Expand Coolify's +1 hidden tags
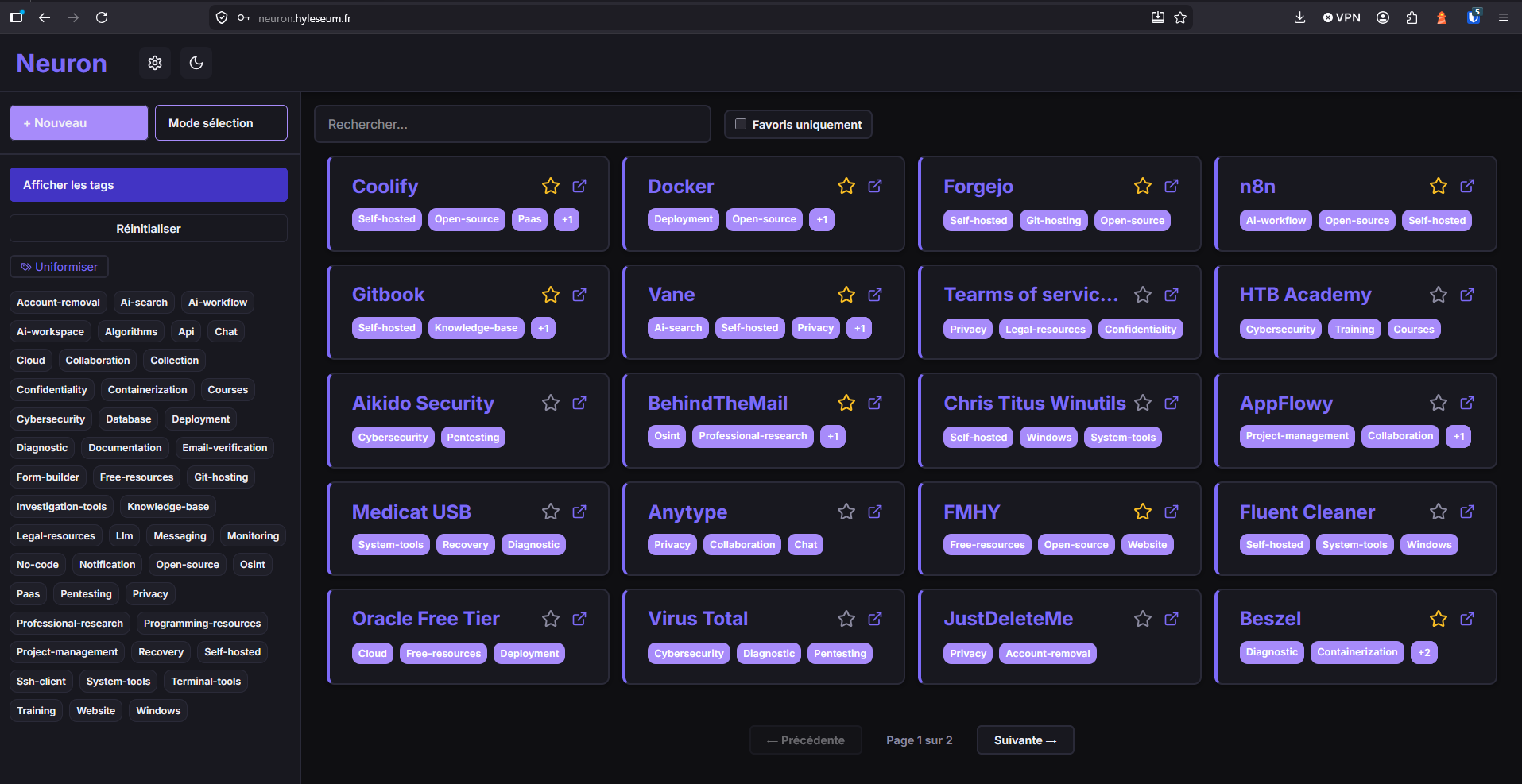 (x=567, y=219)
